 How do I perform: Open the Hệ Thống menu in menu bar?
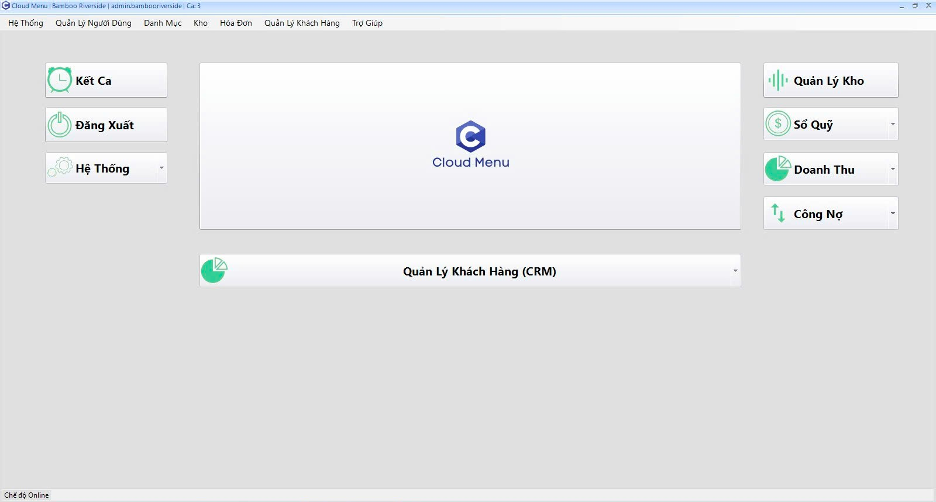pos(26,23)
